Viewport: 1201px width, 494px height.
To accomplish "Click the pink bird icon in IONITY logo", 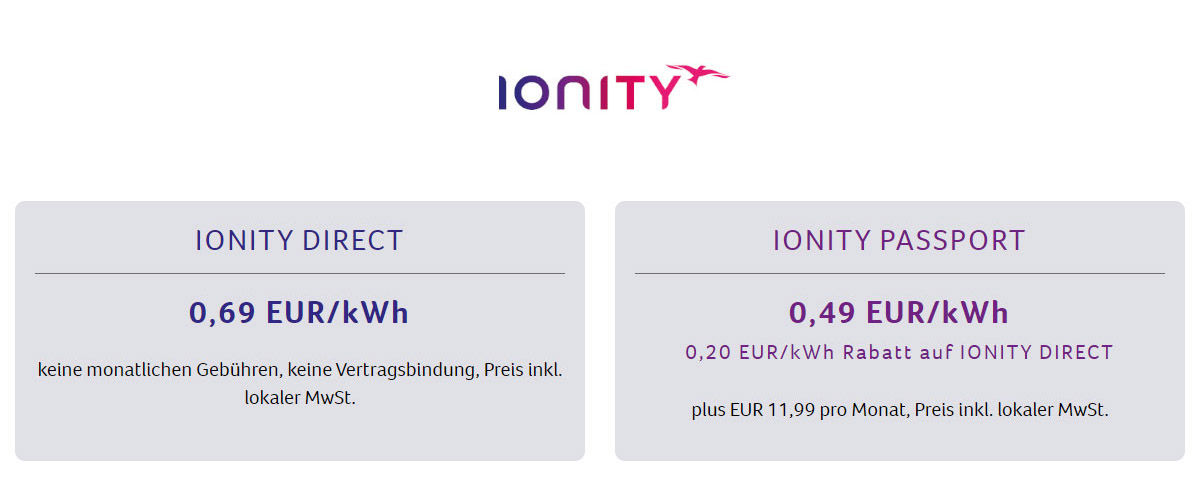I will (x=699, y=75).
